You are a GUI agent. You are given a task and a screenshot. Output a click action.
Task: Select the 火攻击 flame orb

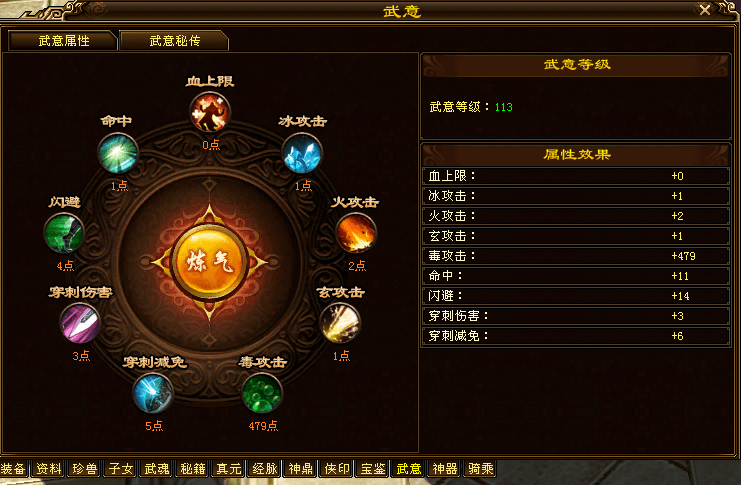click(356, 233)
